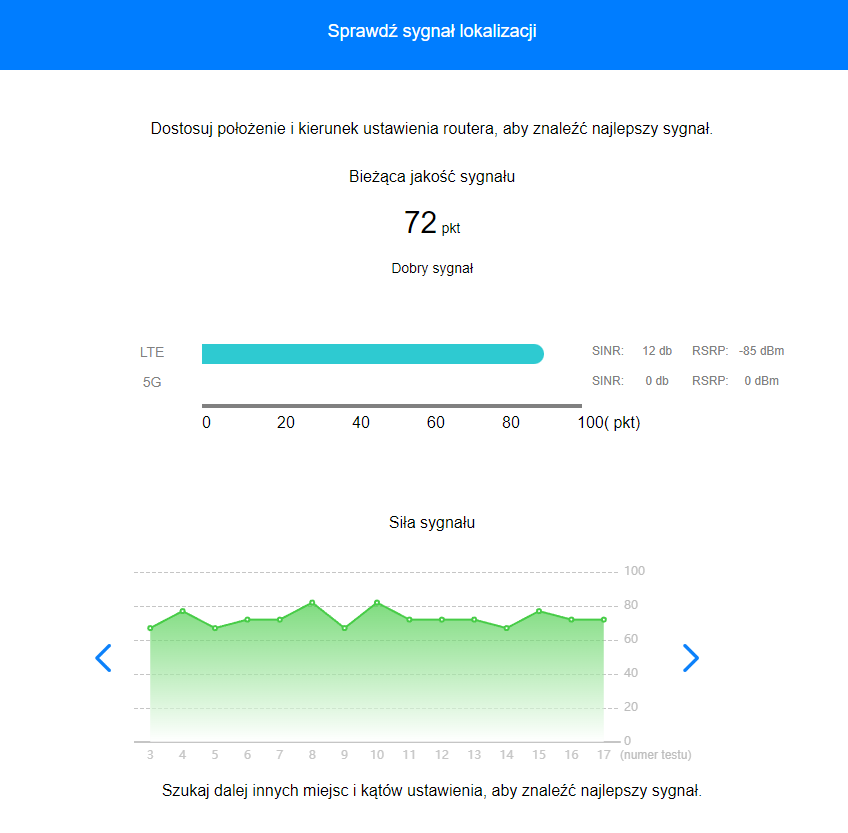Screen dimensions: 848x833
Task: Select the first data point, test 3
Action: [150, 628]
